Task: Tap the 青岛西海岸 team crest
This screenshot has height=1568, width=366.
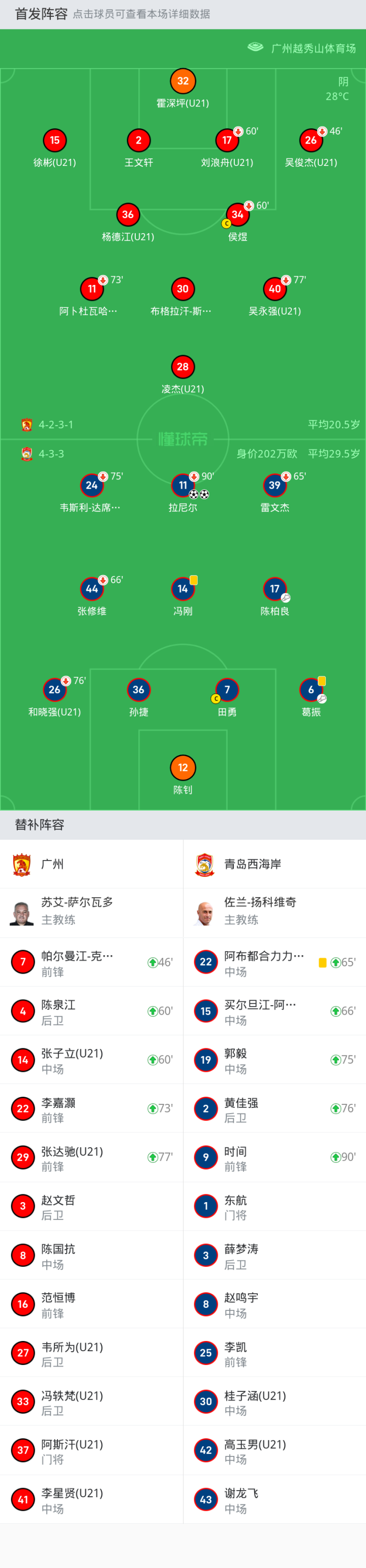Action: (205, 864)
